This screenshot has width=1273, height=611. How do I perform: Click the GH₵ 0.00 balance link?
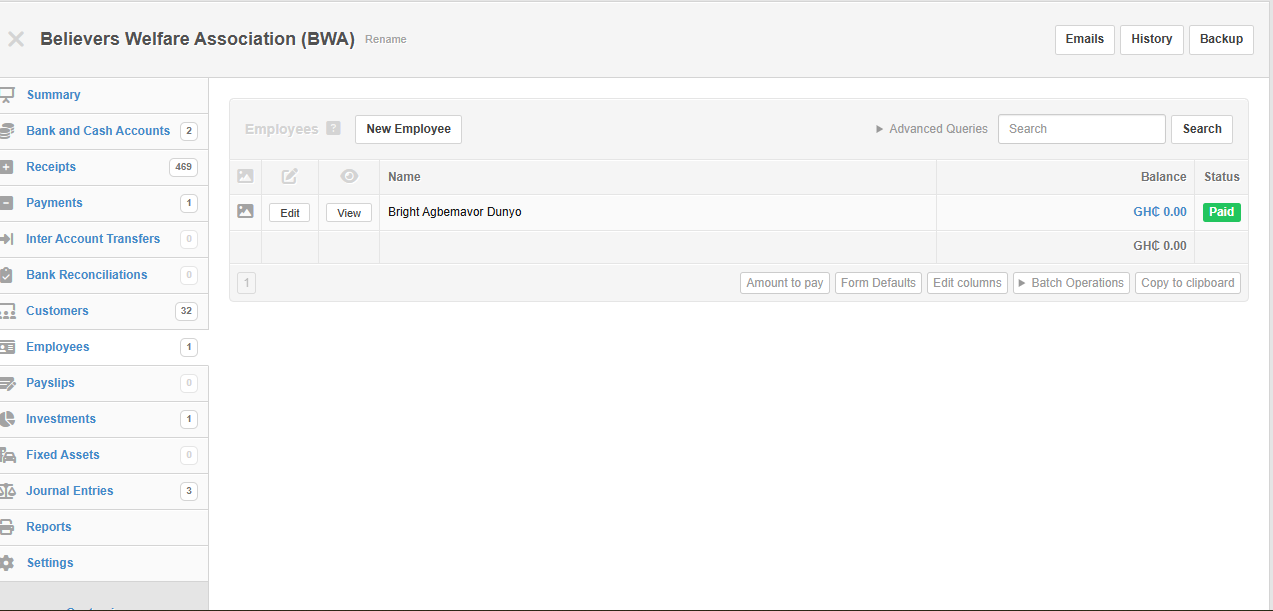1160,212
